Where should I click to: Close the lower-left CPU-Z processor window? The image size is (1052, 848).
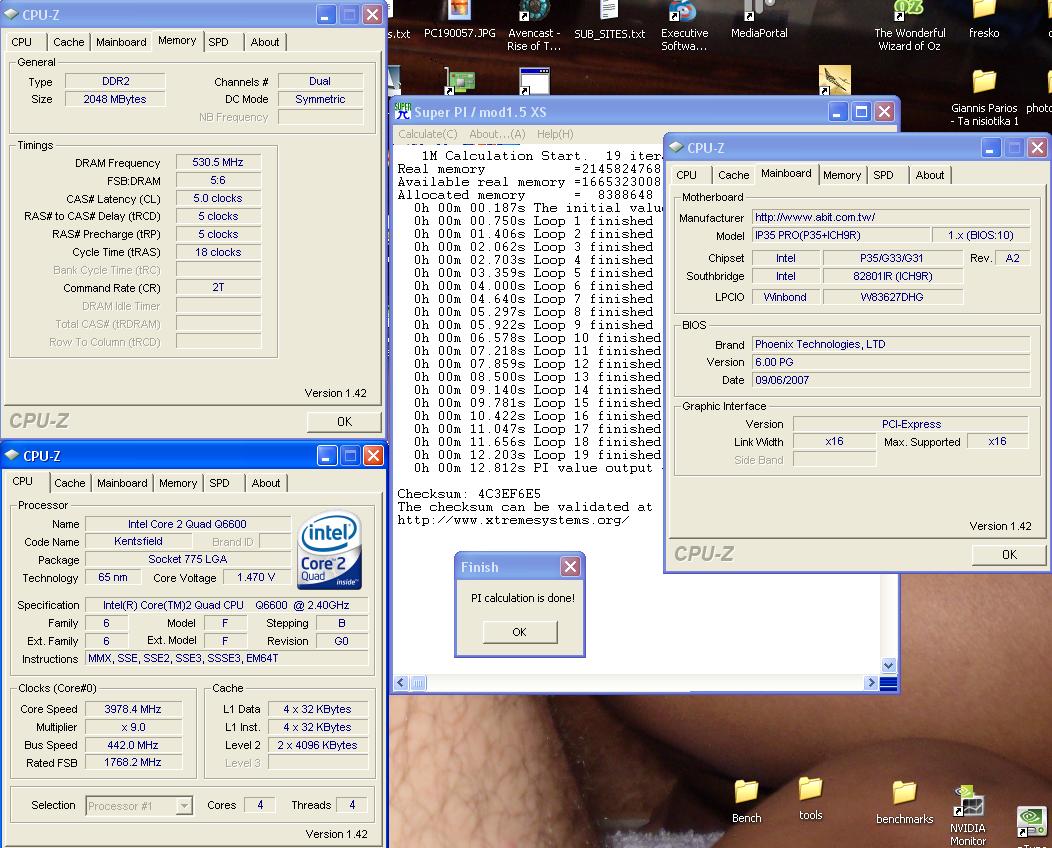click(373, 456)
